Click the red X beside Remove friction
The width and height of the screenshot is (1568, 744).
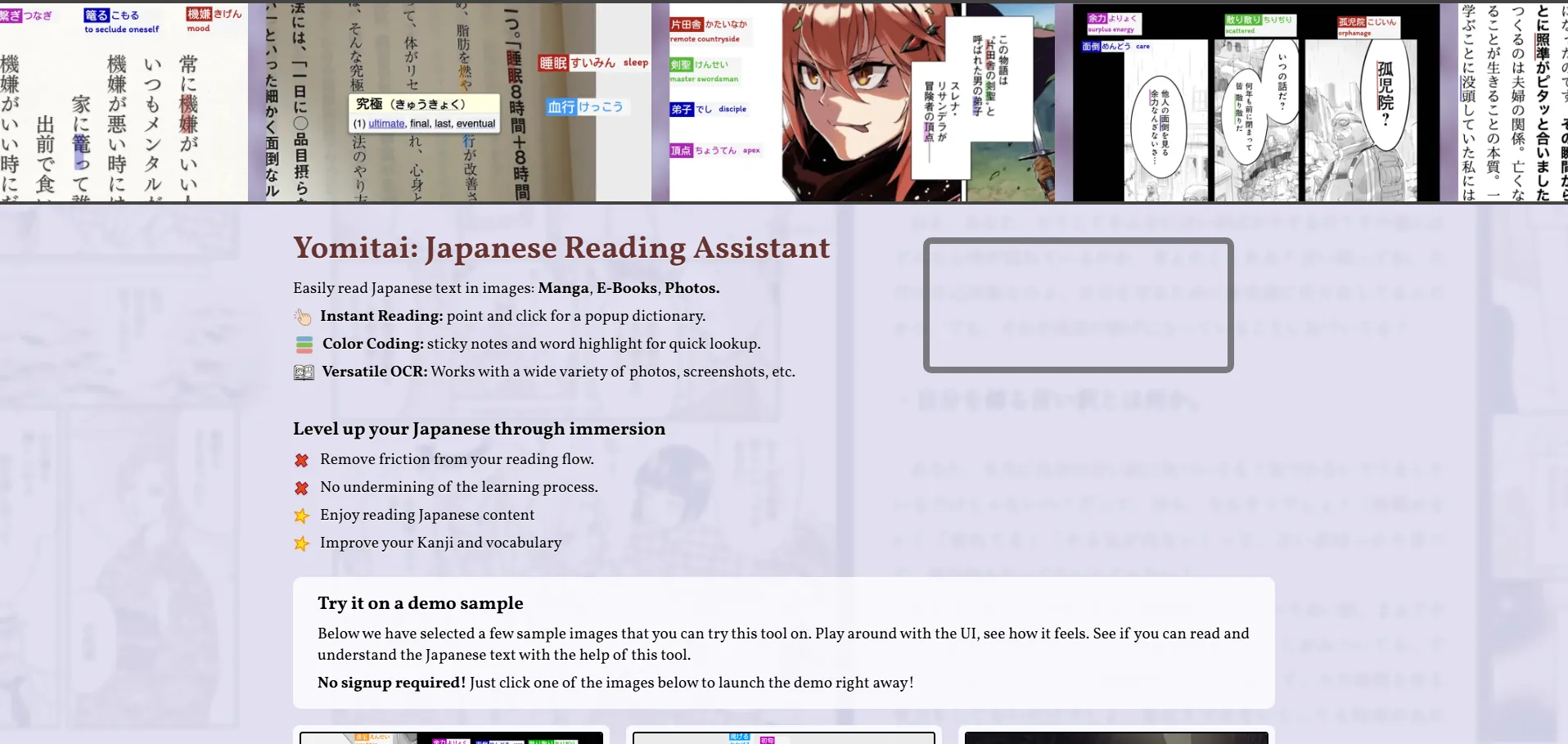[301, 460]
